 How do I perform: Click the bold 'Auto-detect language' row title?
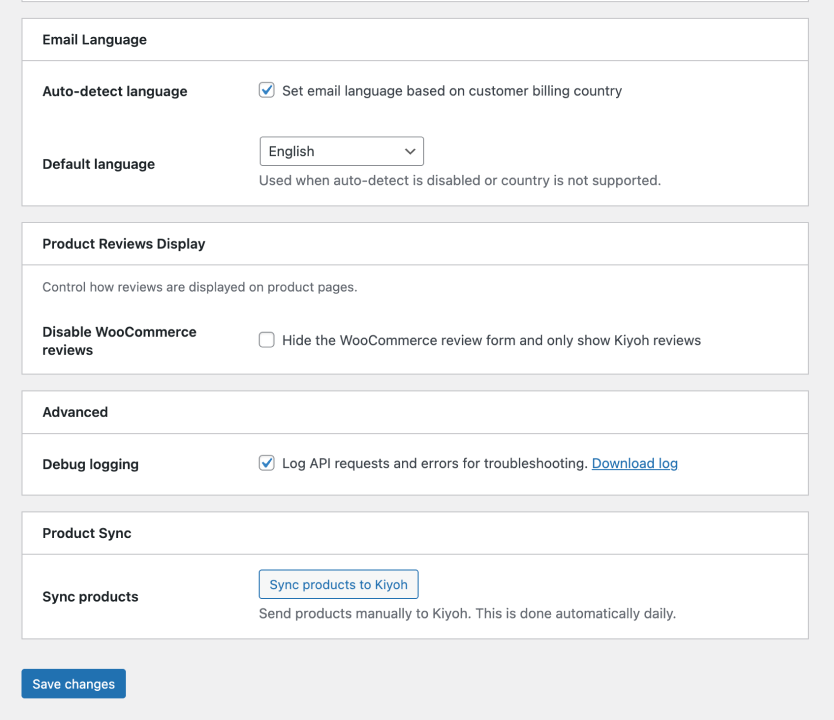pos(114,91)
